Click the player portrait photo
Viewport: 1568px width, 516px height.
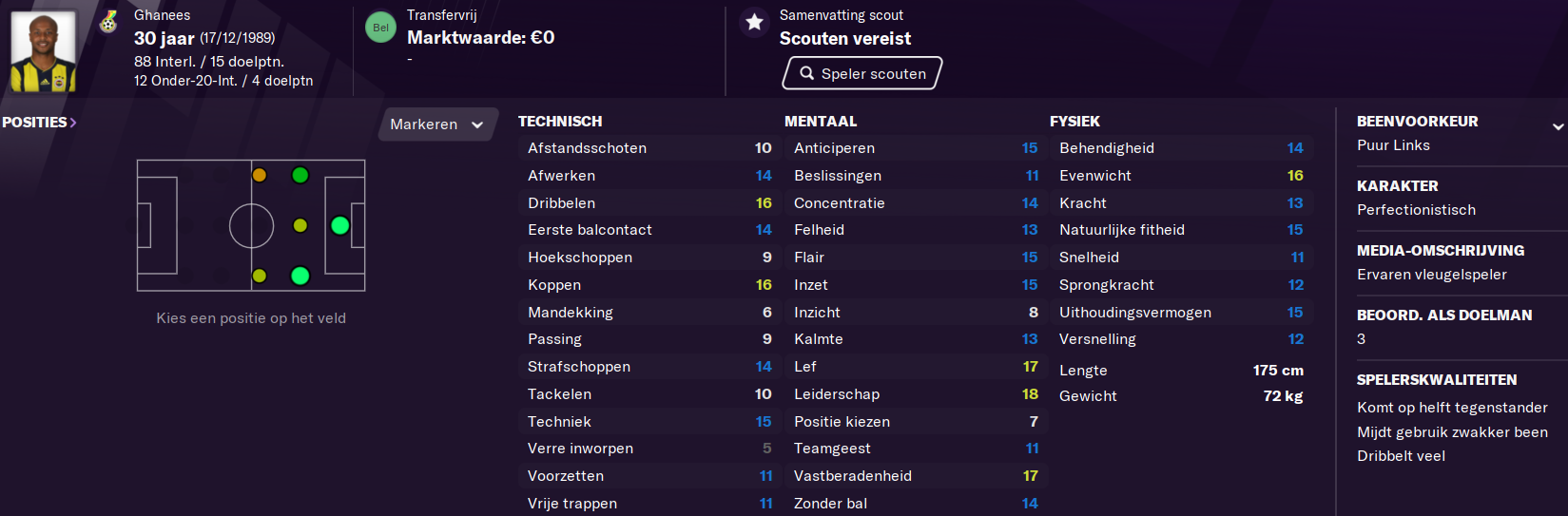pyautogui.click(x=44, y=51)
